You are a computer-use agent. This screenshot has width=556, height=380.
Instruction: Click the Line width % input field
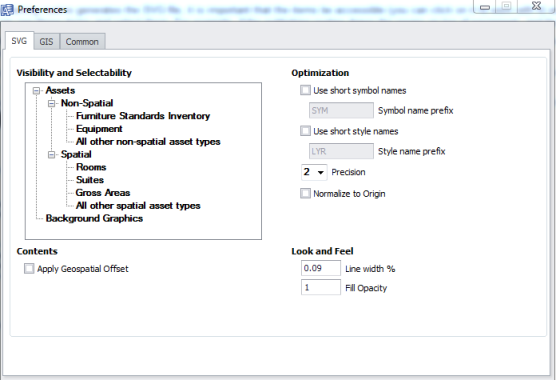tap(321, 268)
